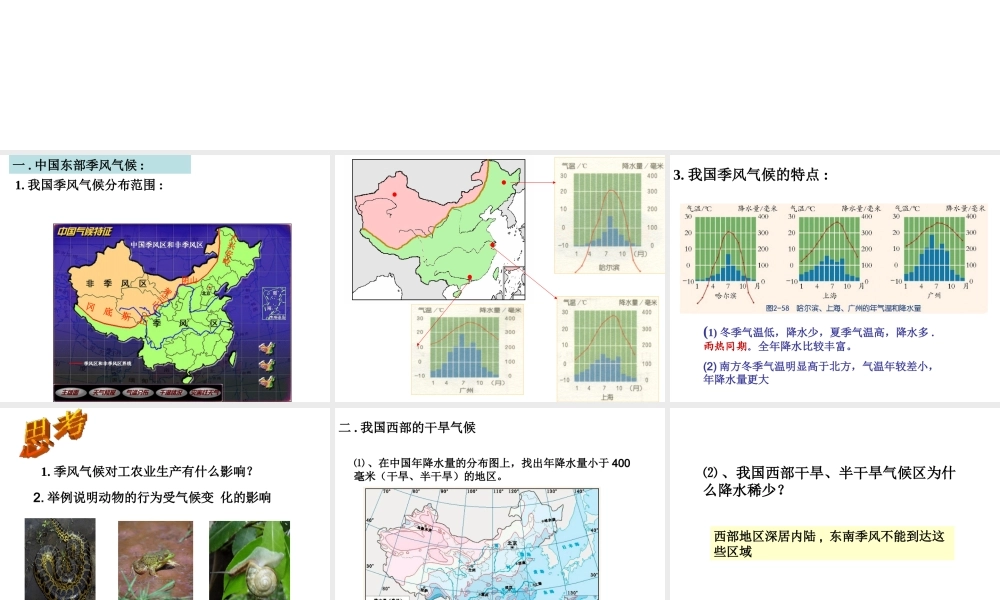The height and width of the screenshot is (600, 1000).
Task: Select the slide with the red-dotted China climate map
Action: 500,278
